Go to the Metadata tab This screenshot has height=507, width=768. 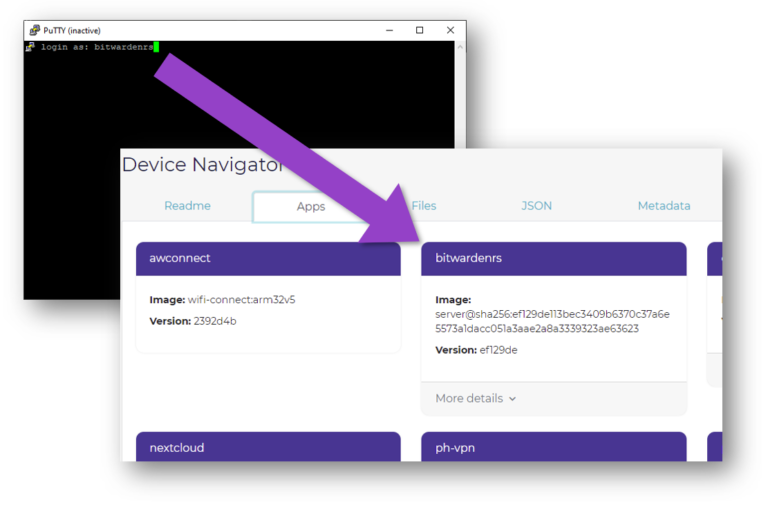click(x=664, y=206)
